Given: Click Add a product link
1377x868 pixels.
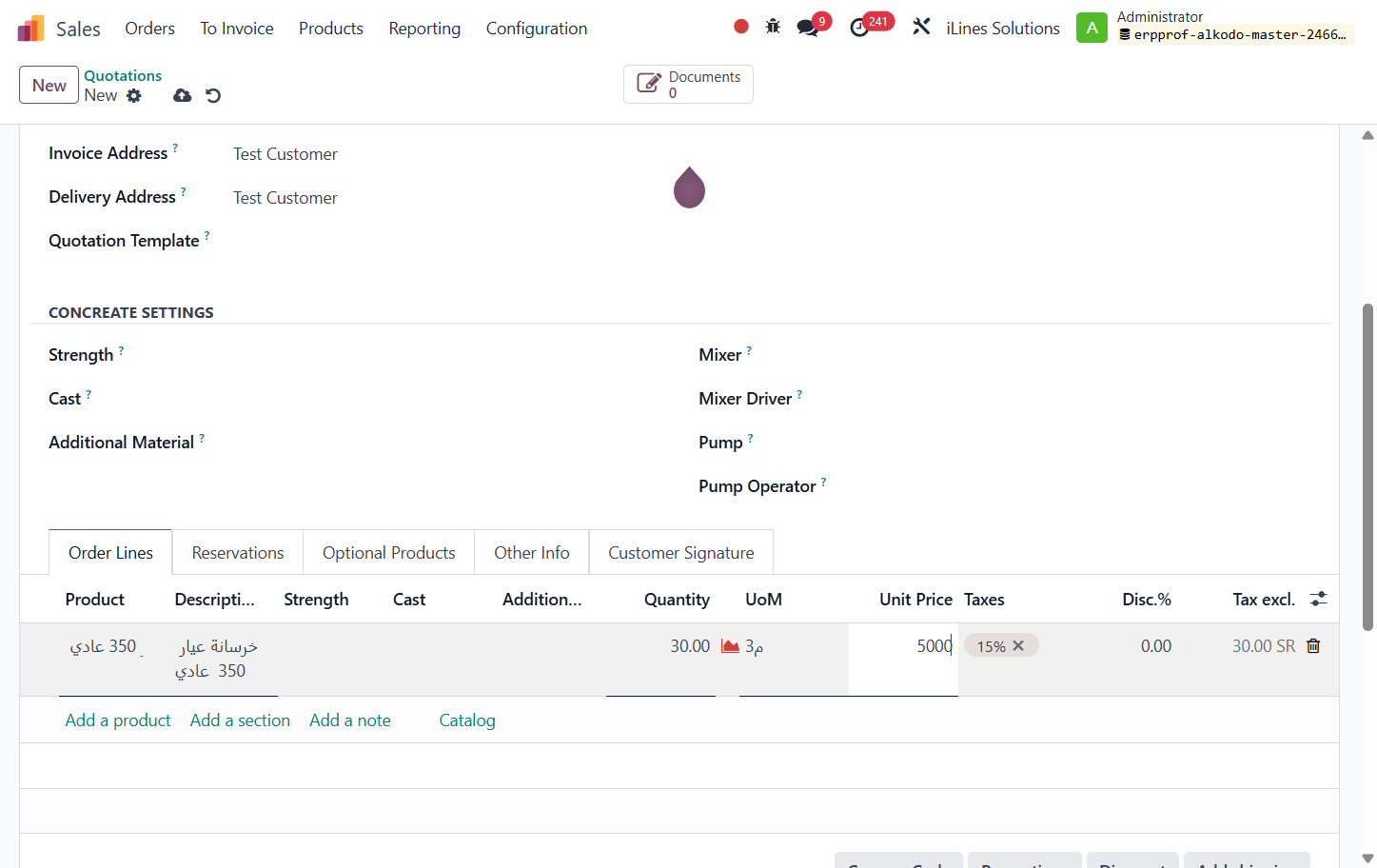Looking at the screenshot, I should (x=118, y=720).
